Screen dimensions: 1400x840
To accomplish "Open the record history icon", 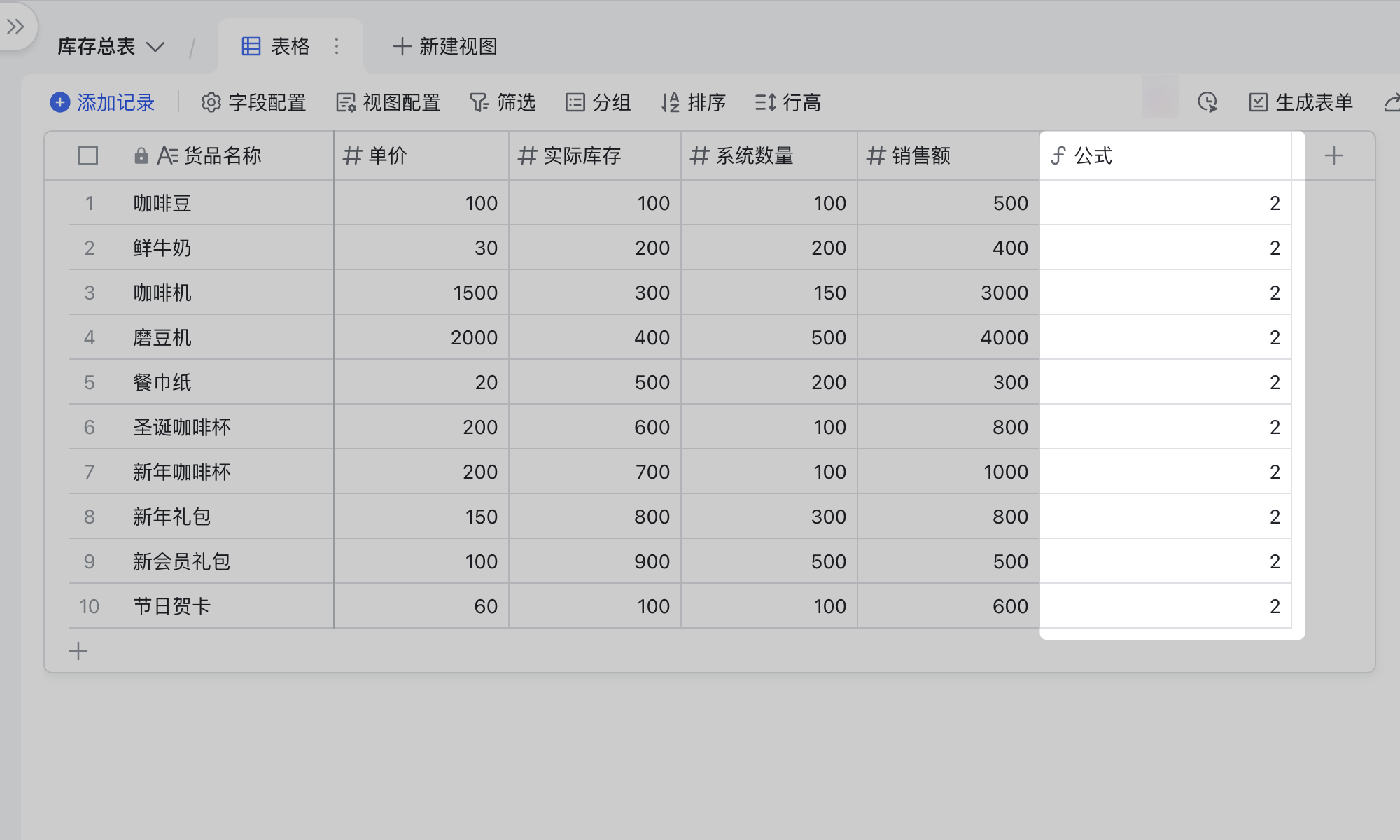I will click(x=1207, y=102).
